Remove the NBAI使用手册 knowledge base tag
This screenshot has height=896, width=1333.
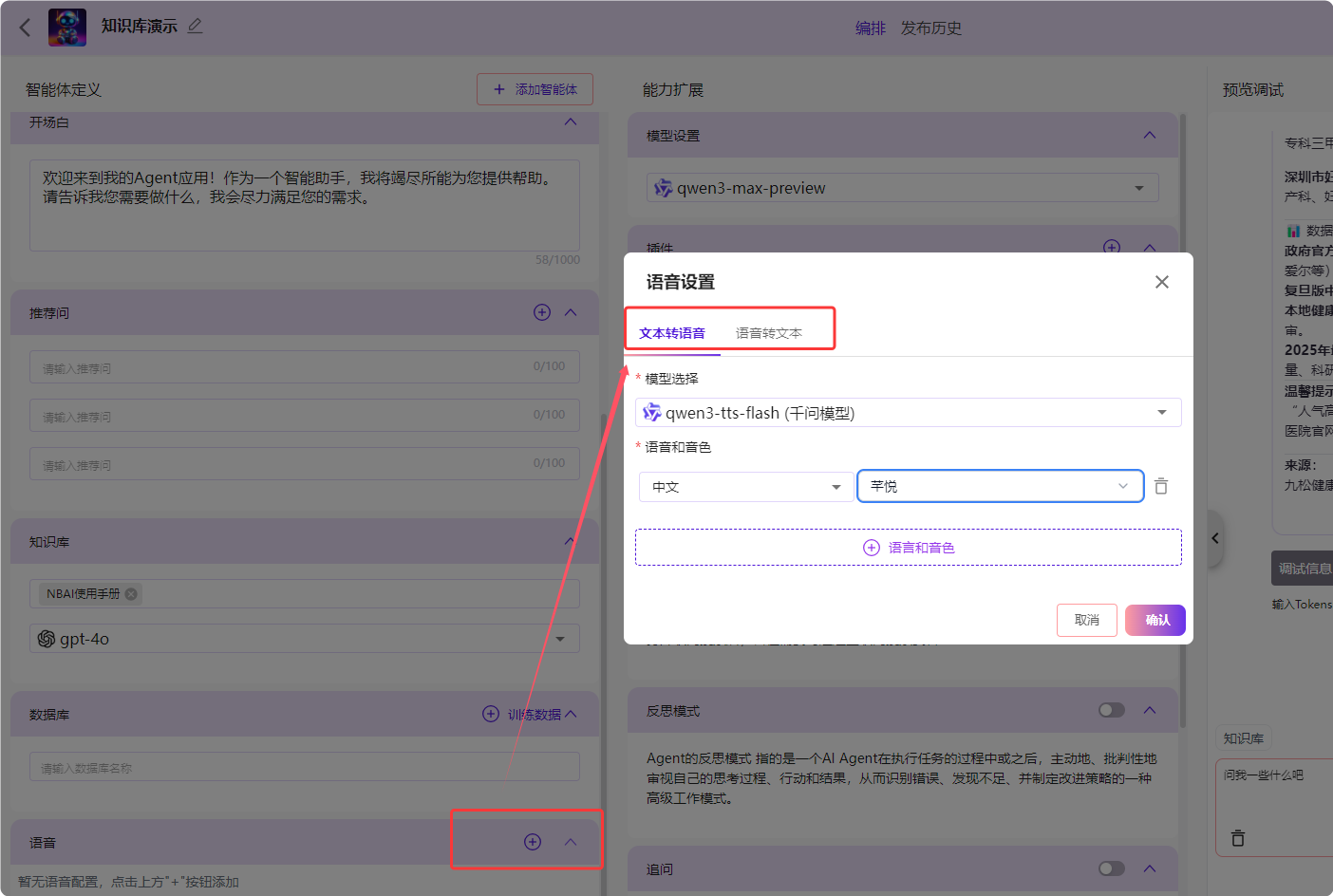131,594
